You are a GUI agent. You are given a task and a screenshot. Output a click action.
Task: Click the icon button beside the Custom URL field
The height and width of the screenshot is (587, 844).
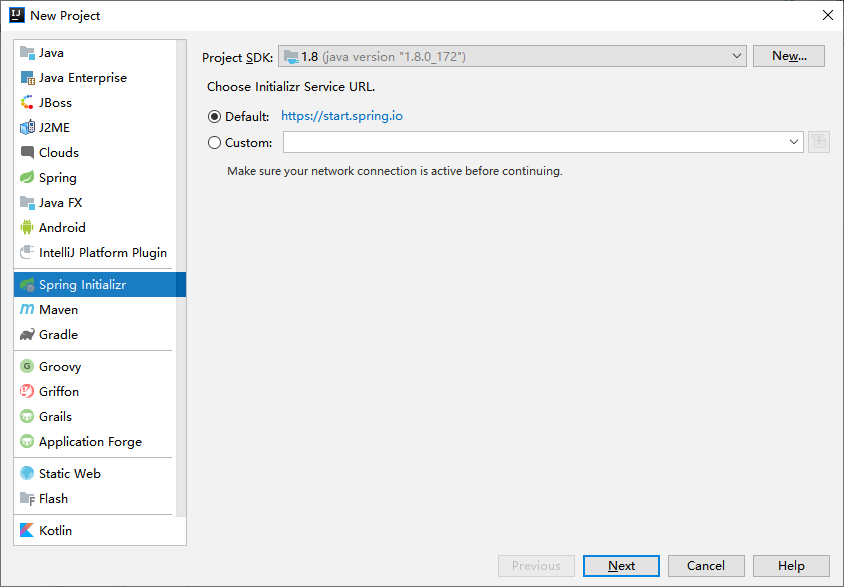coord(819,142)
